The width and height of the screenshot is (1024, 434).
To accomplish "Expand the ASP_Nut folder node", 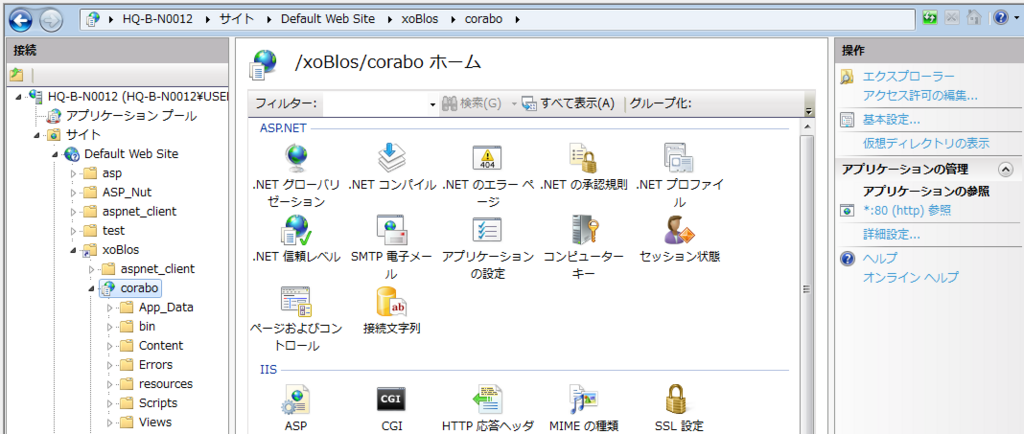I will click(x=73, y=193).
